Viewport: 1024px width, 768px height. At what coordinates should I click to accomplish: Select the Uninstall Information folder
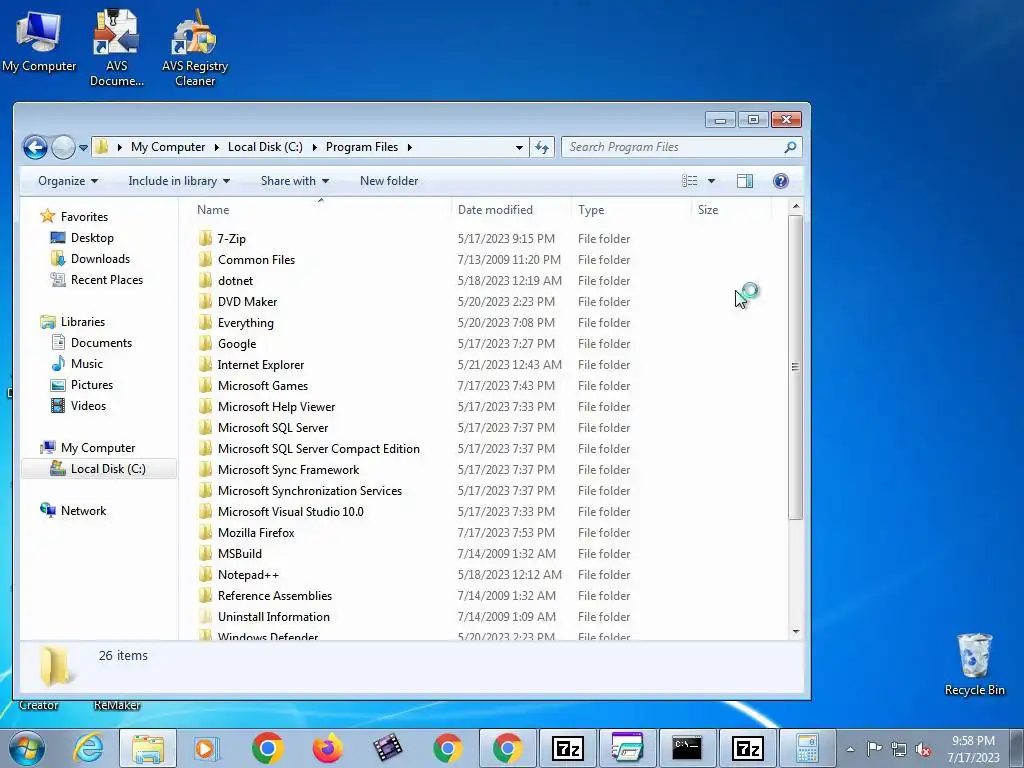(x=274, y=616)
